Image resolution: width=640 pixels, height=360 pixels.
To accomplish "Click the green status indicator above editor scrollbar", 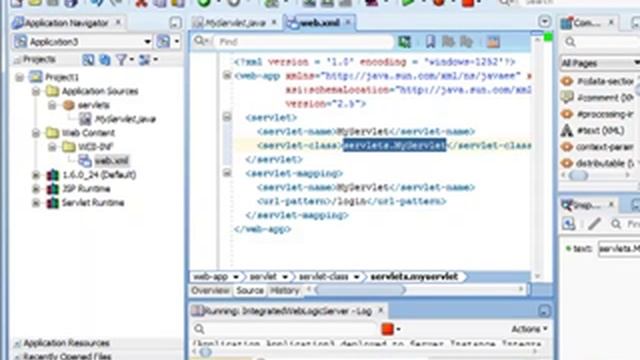I will (548, 37).
